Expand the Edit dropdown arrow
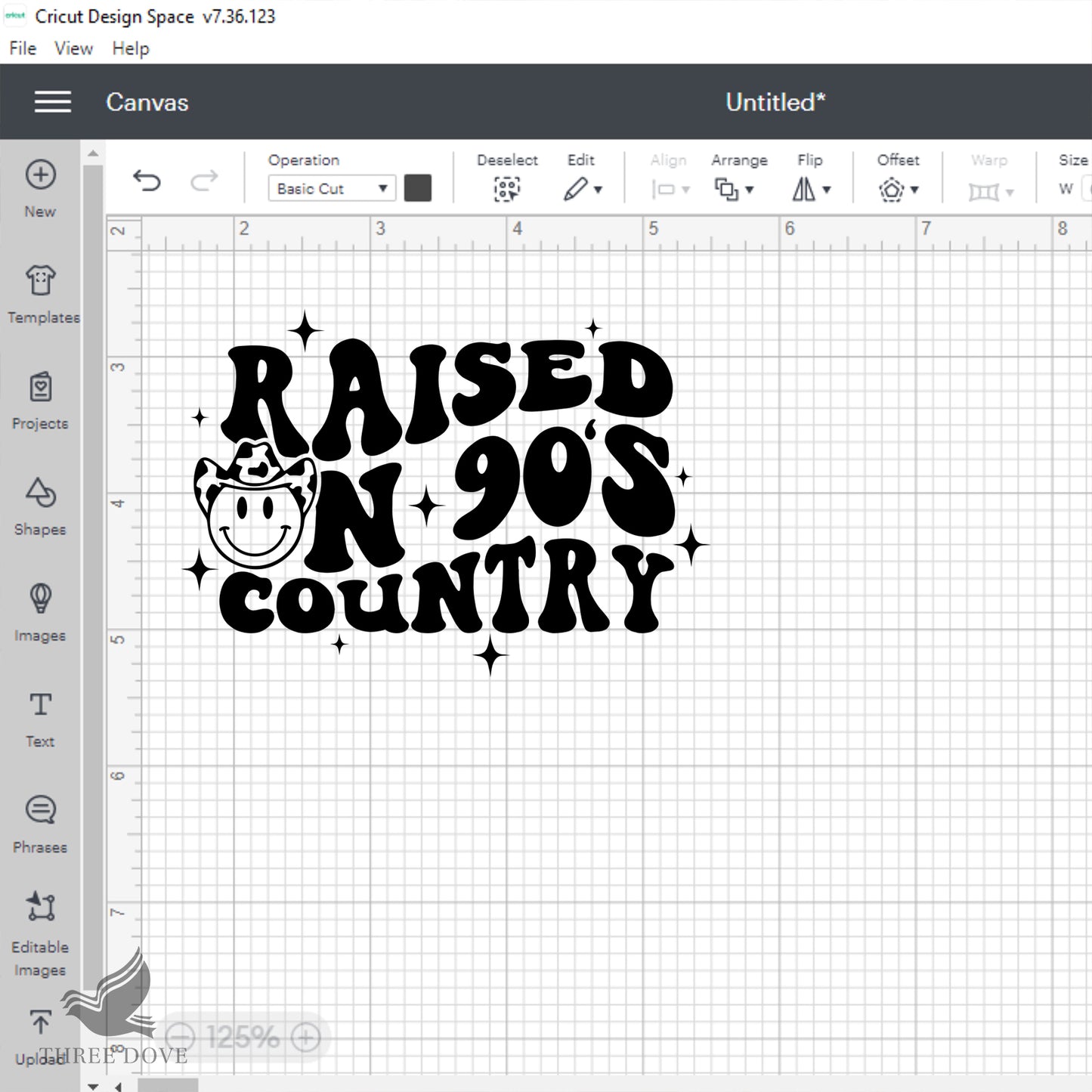Image resolution: width=1092 pixels, height=1092 pixels. coord(598,190)
